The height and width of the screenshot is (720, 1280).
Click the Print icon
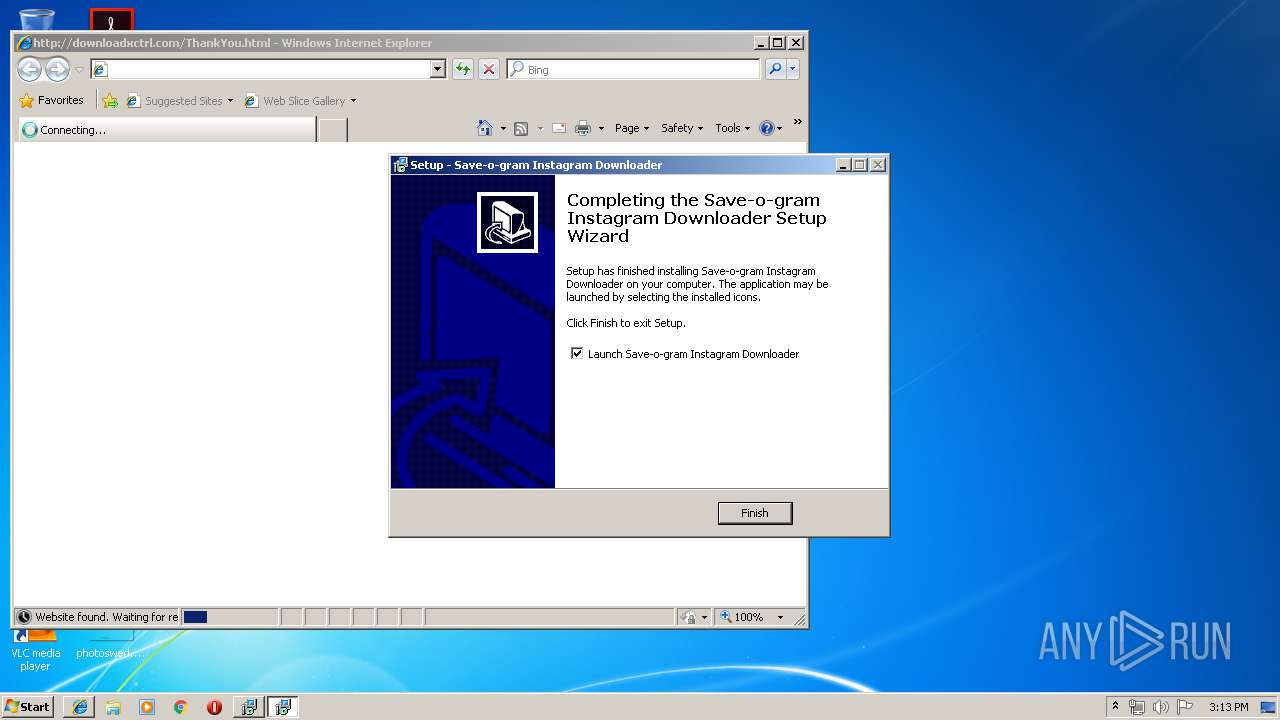(x=583, y=128)
